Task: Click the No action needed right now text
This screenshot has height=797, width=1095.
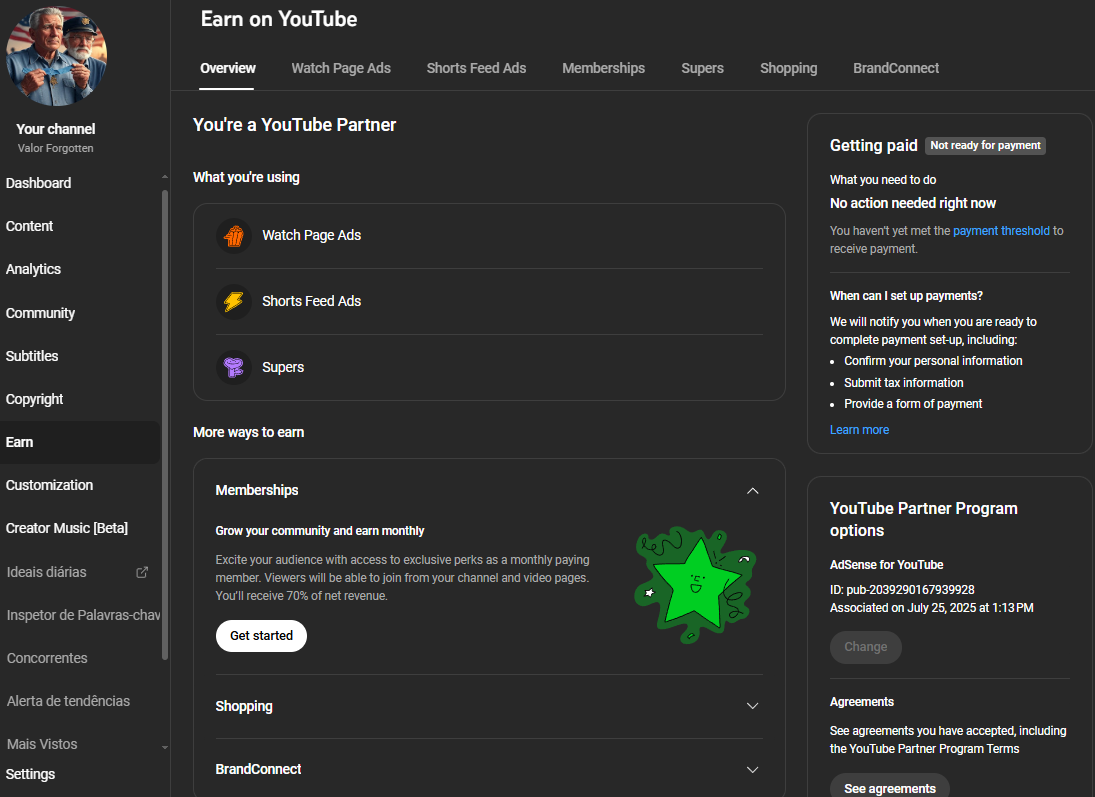Action: [x=913, y=203]
